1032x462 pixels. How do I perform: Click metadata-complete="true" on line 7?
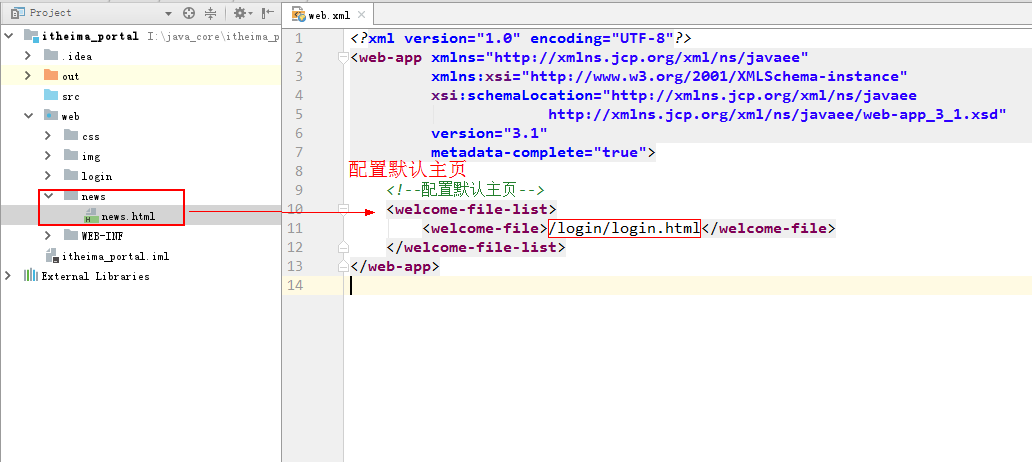(539, 153)
